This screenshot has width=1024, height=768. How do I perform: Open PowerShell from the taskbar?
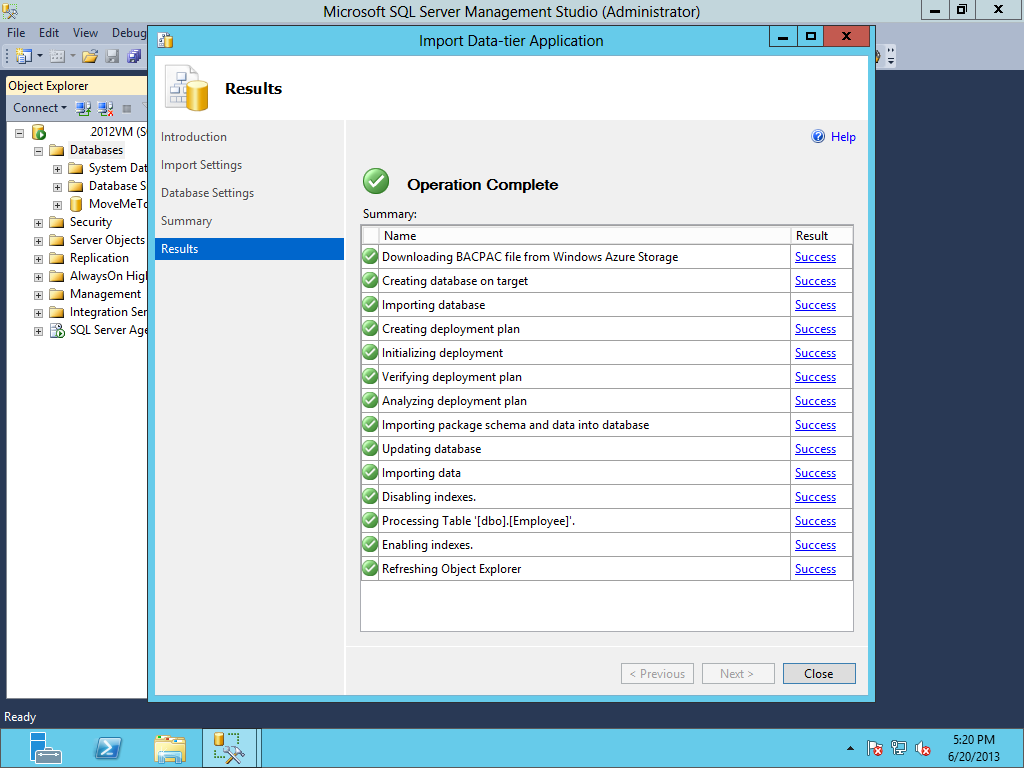pos(108,748)
